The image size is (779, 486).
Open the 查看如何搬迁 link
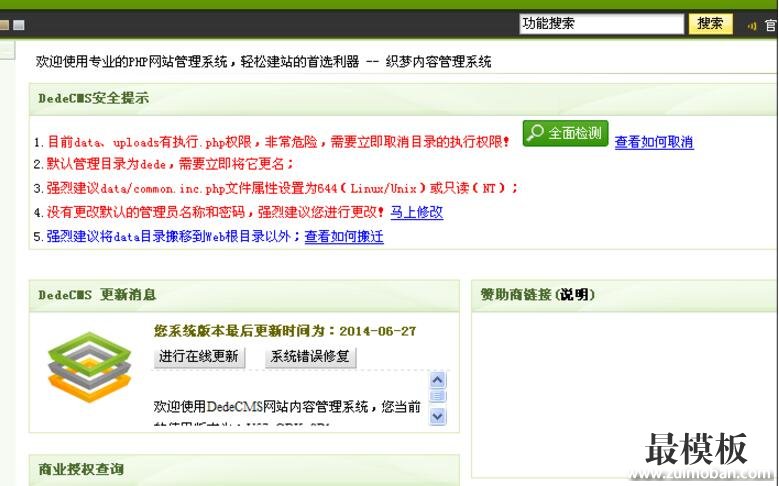point(344,236)
